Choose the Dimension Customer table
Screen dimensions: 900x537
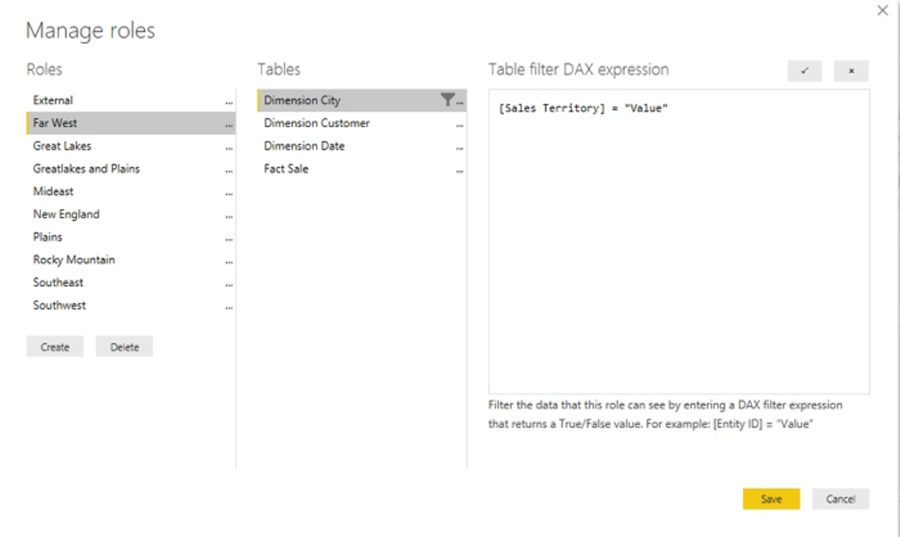click(x=317, y=123)
